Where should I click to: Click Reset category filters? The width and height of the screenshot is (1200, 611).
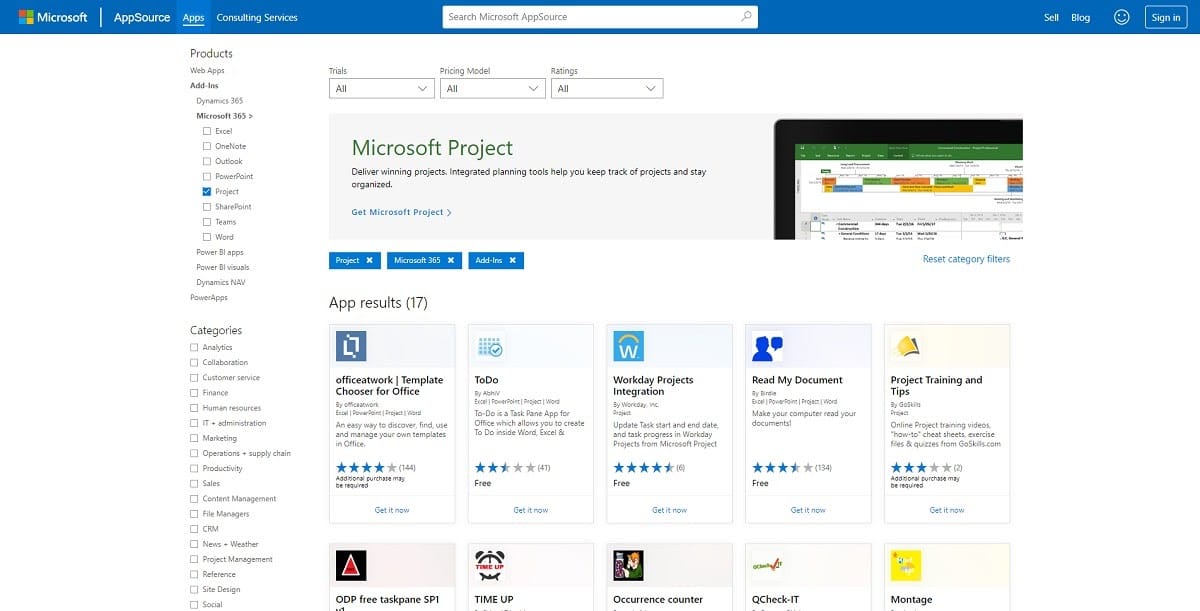[x=966, y=258]
